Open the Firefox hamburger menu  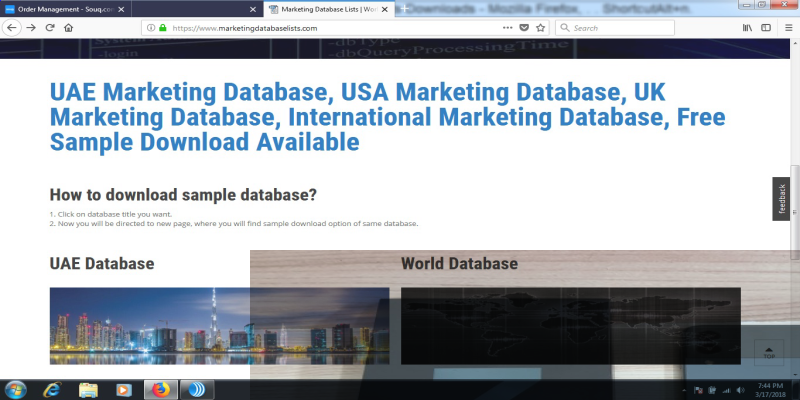tap(789, 28)
